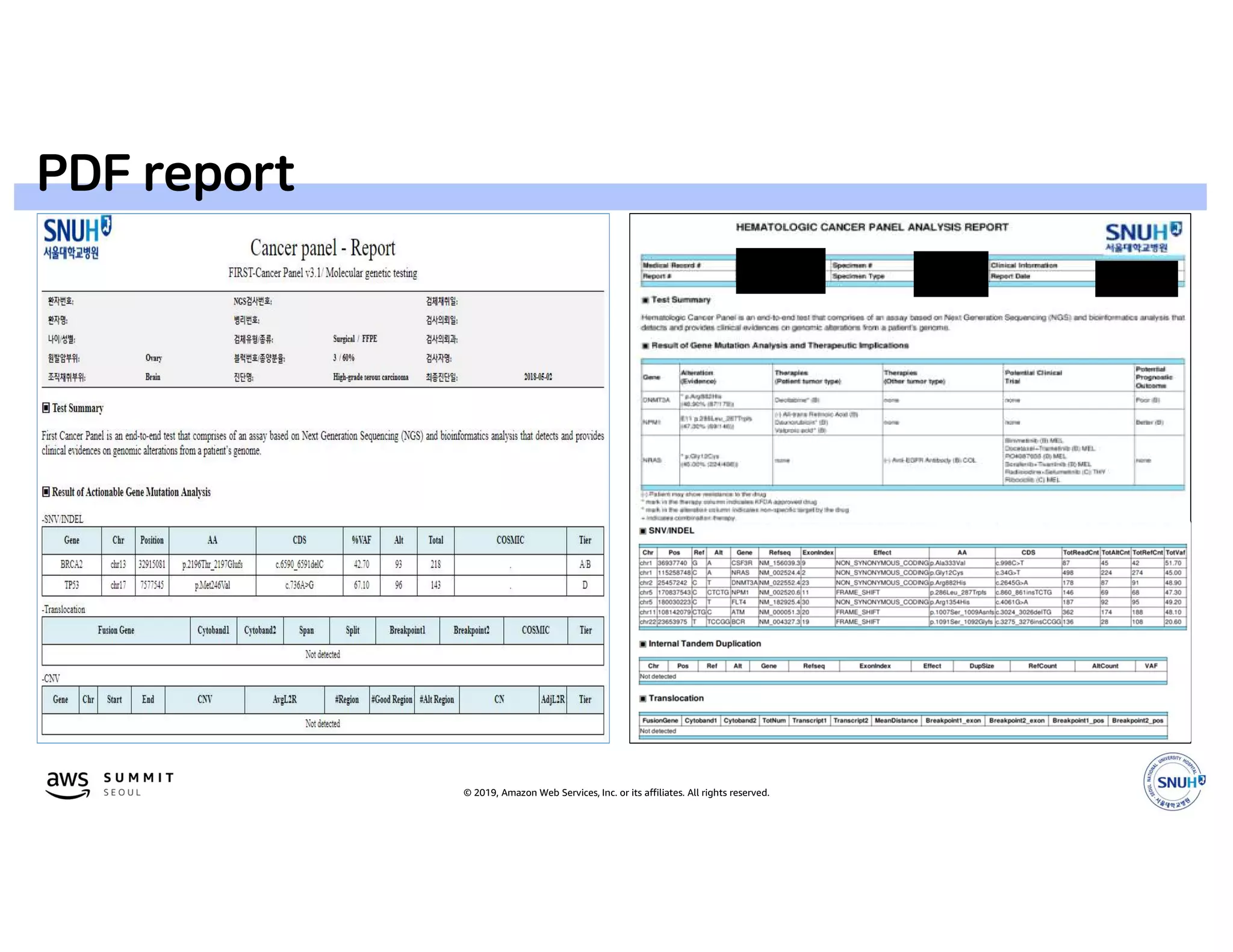Select the 'c.6590_6591delC' CDS cell

(x=299, y=564)
